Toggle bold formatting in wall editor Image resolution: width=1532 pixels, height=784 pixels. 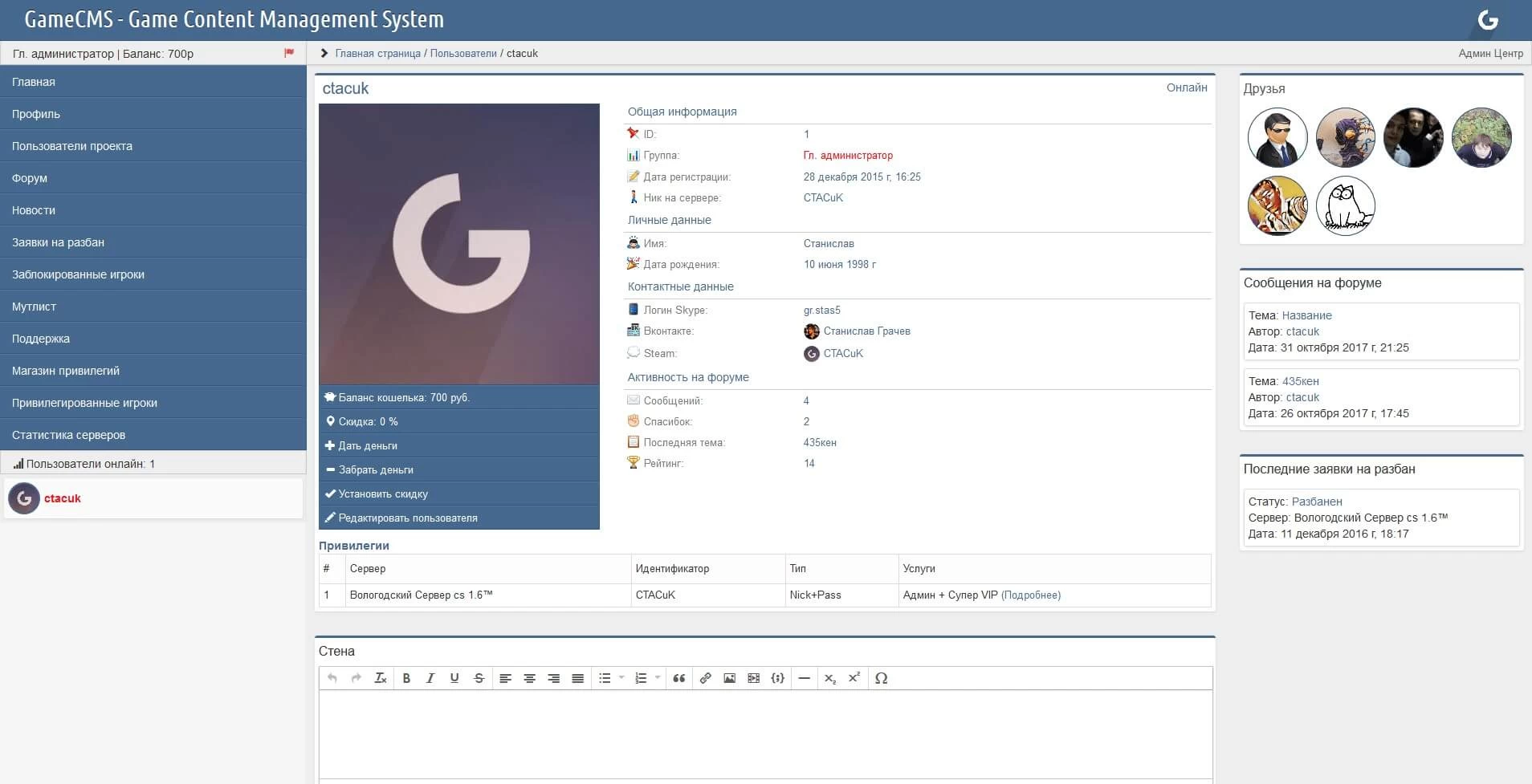click(x=406, y=678)
